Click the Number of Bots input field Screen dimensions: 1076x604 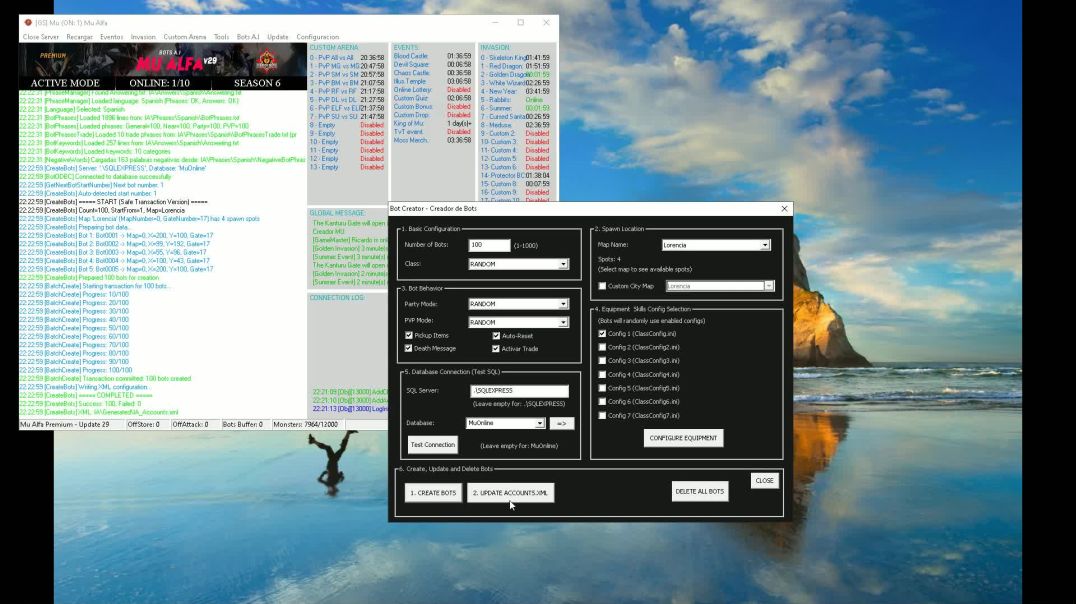click(x=489, y=245)
